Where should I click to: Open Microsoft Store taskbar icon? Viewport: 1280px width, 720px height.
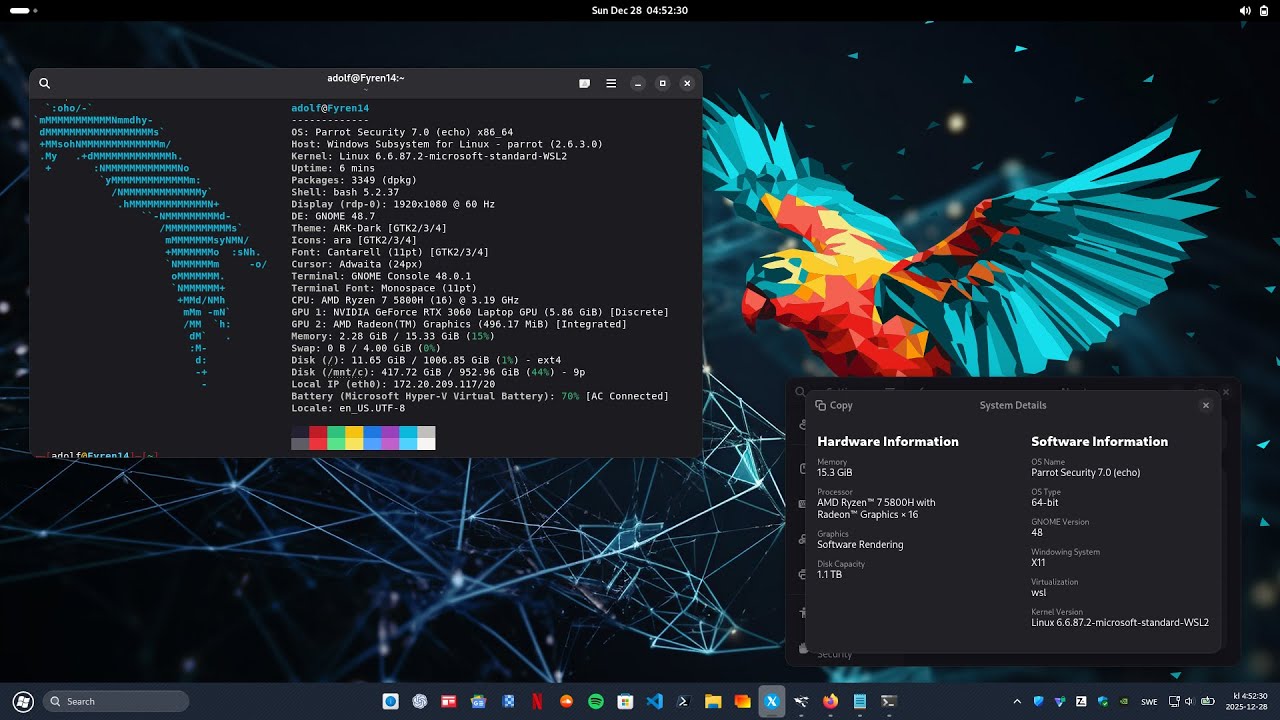(625, 701)
